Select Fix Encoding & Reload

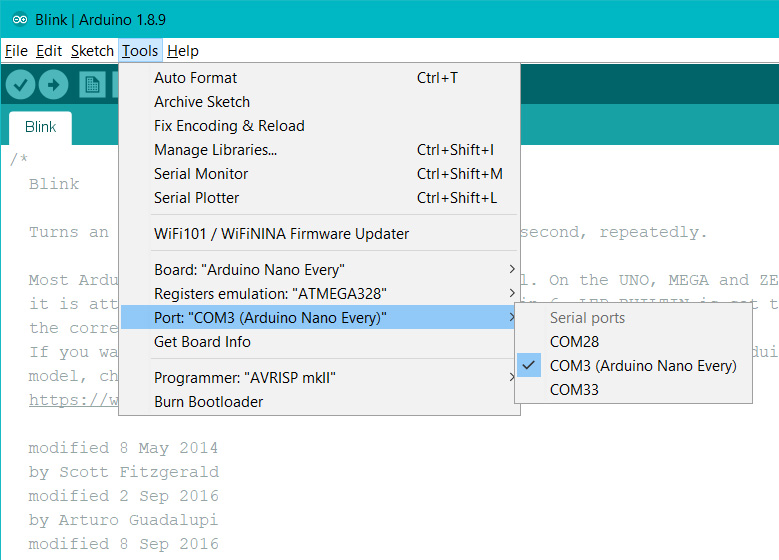(319, 126)
